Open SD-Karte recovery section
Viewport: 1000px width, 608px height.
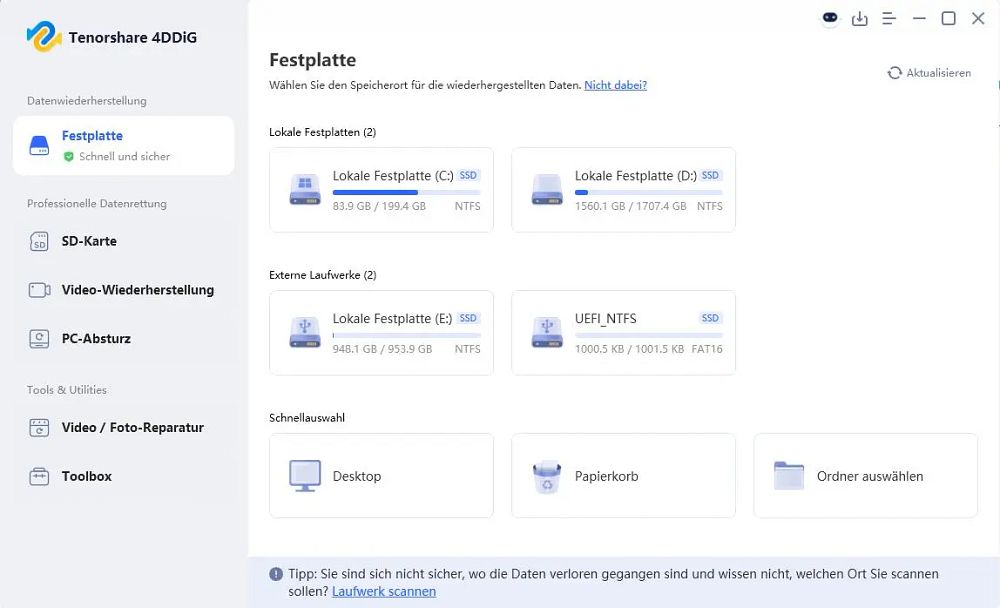coord(89,241)
